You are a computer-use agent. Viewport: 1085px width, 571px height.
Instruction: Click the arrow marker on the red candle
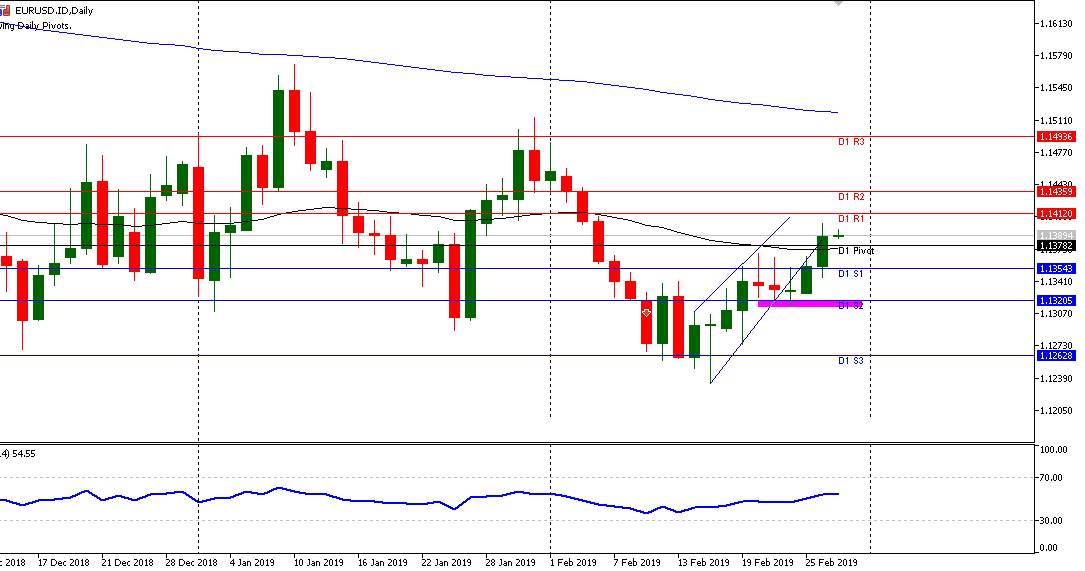(x=646, y=313)
